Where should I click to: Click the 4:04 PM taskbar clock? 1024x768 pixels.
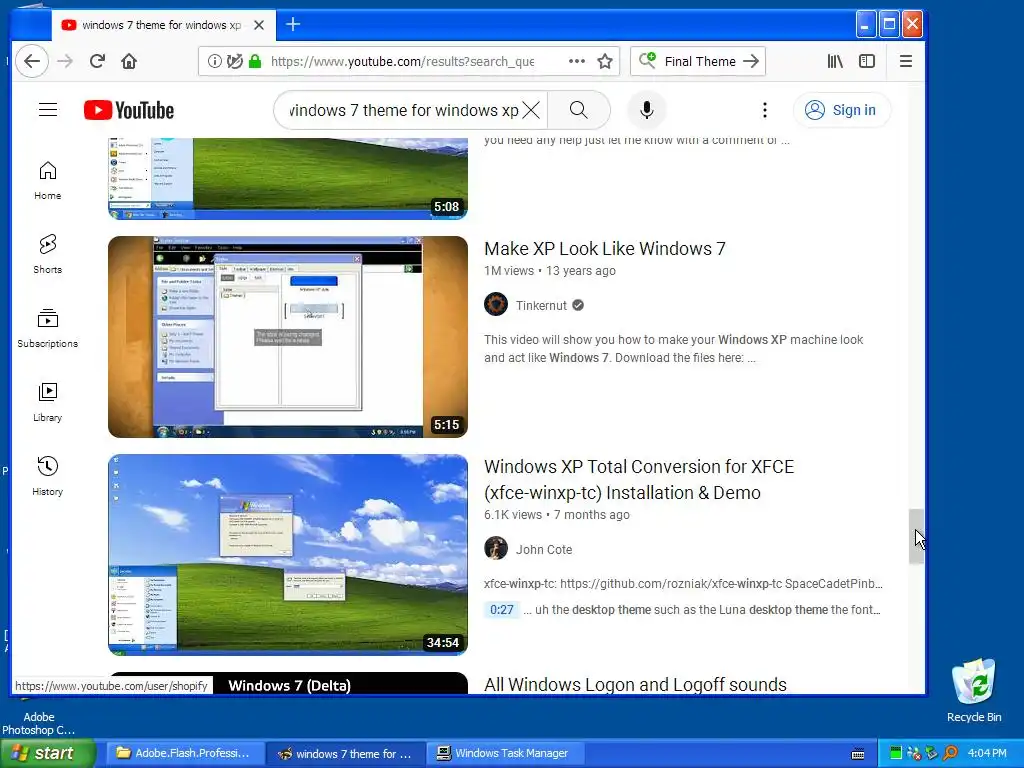pyautogui.click(x=986, y=753)
